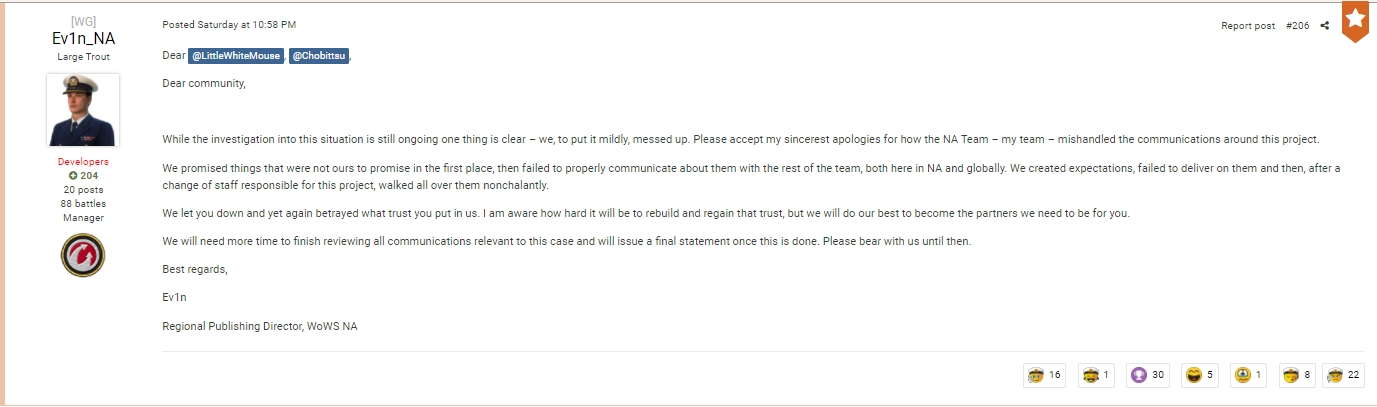Click the Developers group label

[83, 162]
